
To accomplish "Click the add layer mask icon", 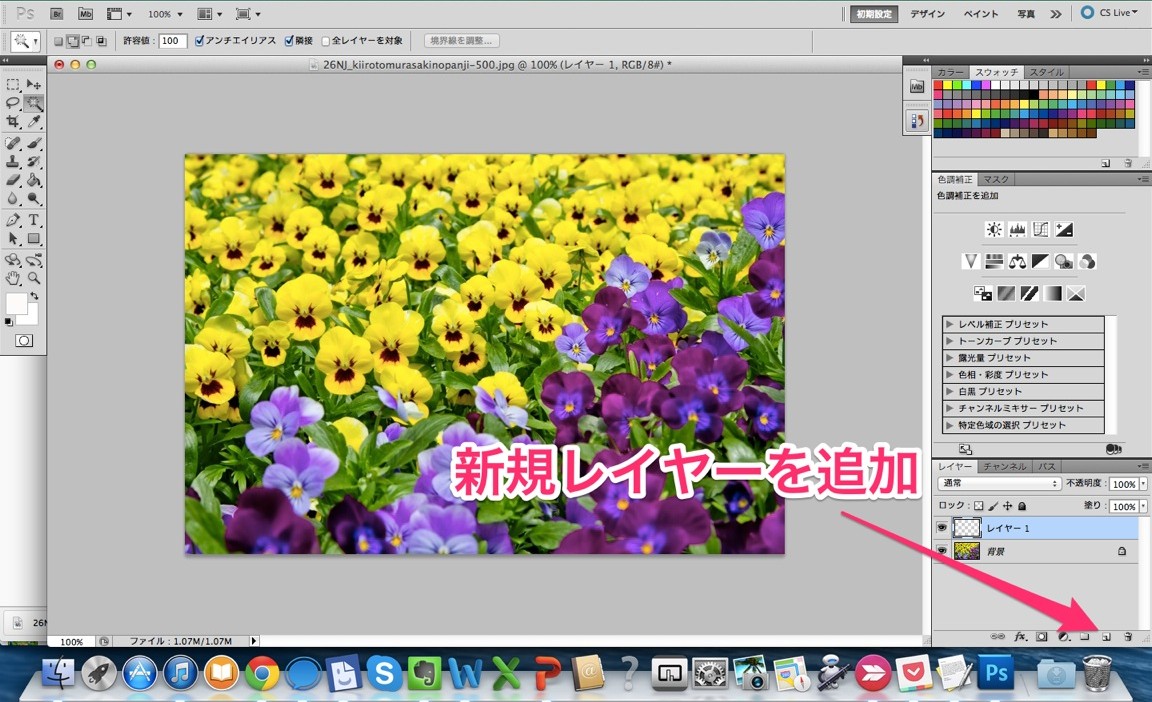I will (x=1042, y=636).
